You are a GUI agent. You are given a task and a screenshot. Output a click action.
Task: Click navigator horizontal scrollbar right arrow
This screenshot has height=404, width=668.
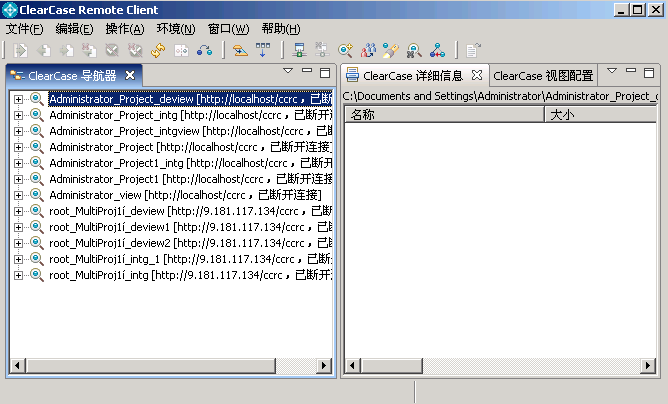tap(324, 365)
